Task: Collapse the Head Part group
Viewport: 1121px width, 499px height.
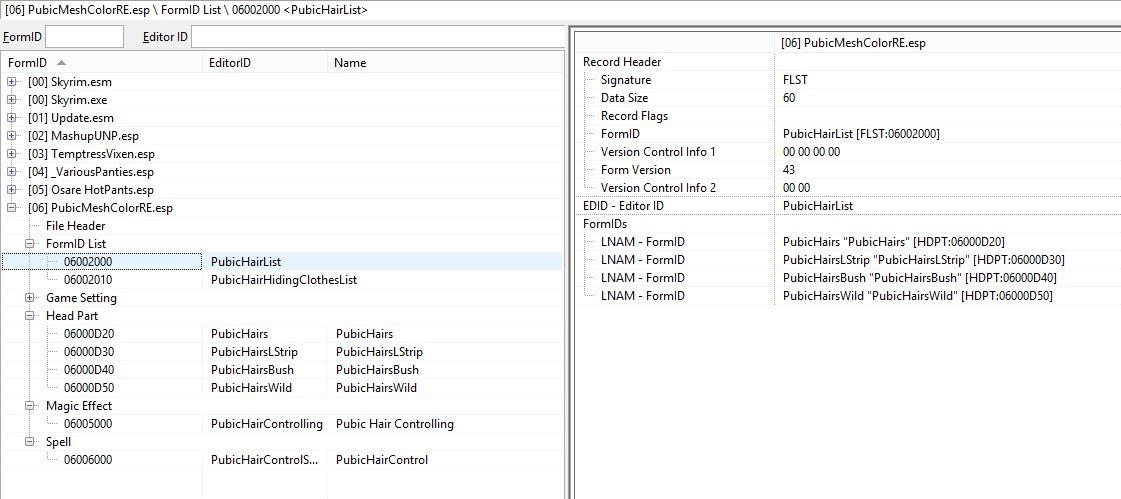Action: point(29,316)
